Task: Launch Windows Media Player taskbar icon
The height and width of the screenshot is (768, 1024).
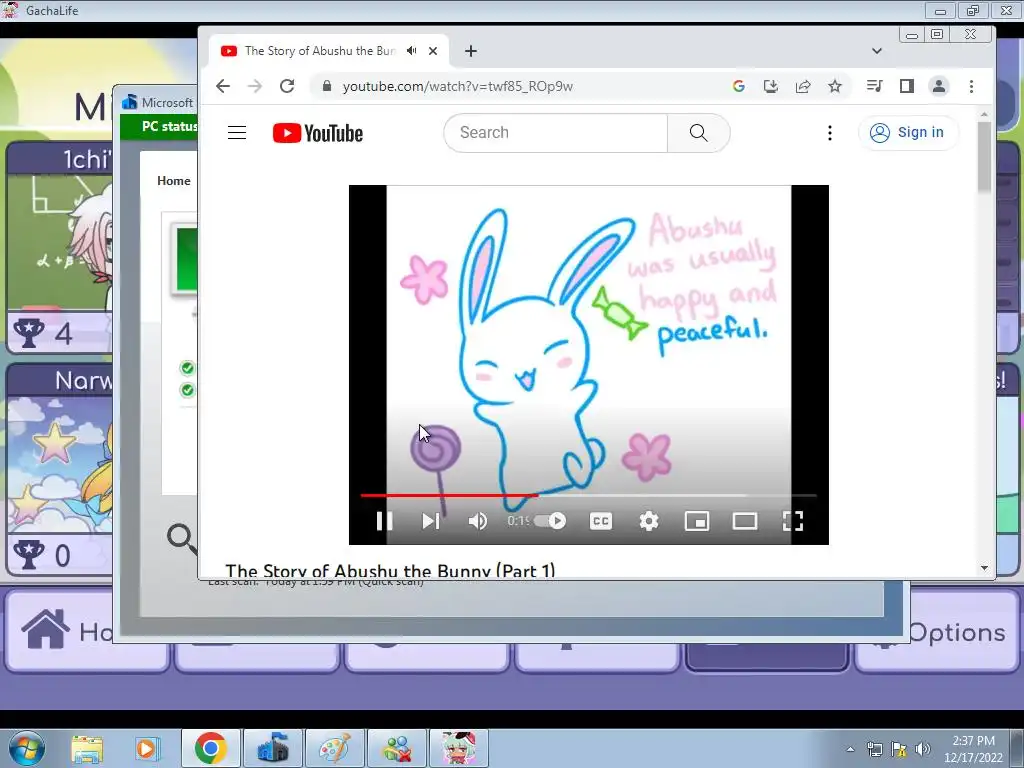Action: click(x=147, y=748)
